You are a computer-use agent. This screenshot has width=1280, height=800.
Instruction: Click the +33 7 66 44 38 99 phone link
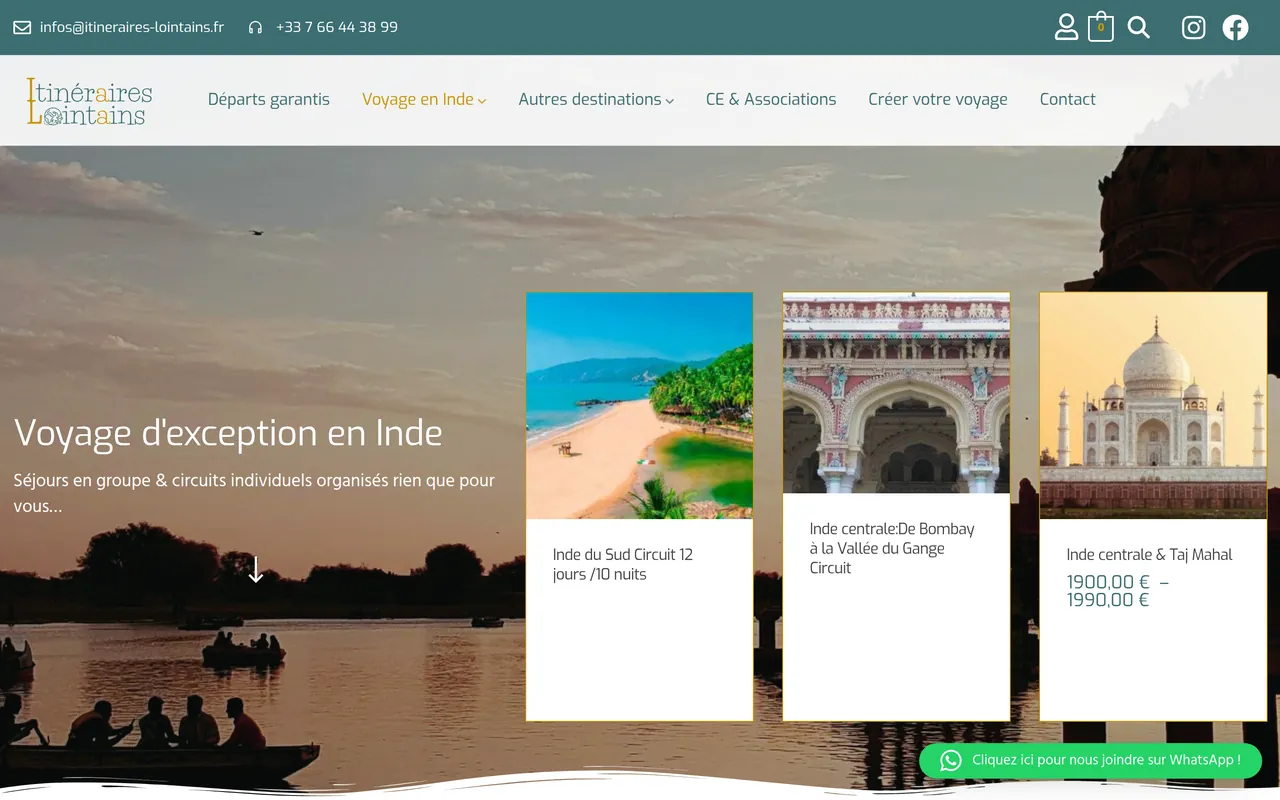pyautogui.click(x=337, y=27)
